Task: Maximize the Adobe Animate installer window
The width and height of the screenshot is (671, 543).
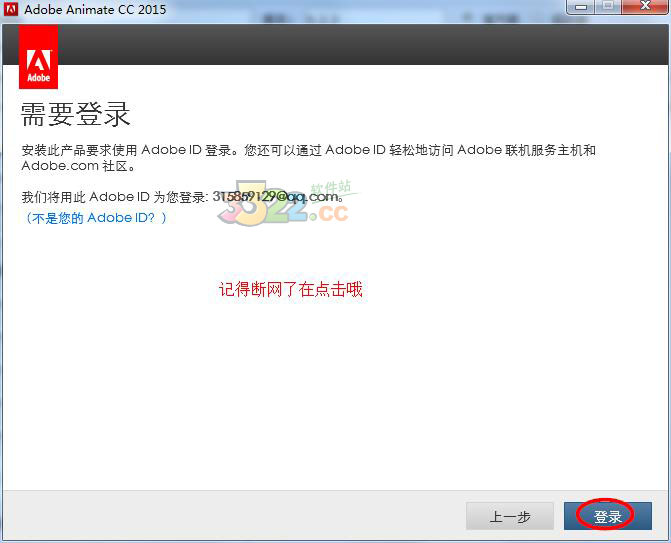Action: coord(608,7)
